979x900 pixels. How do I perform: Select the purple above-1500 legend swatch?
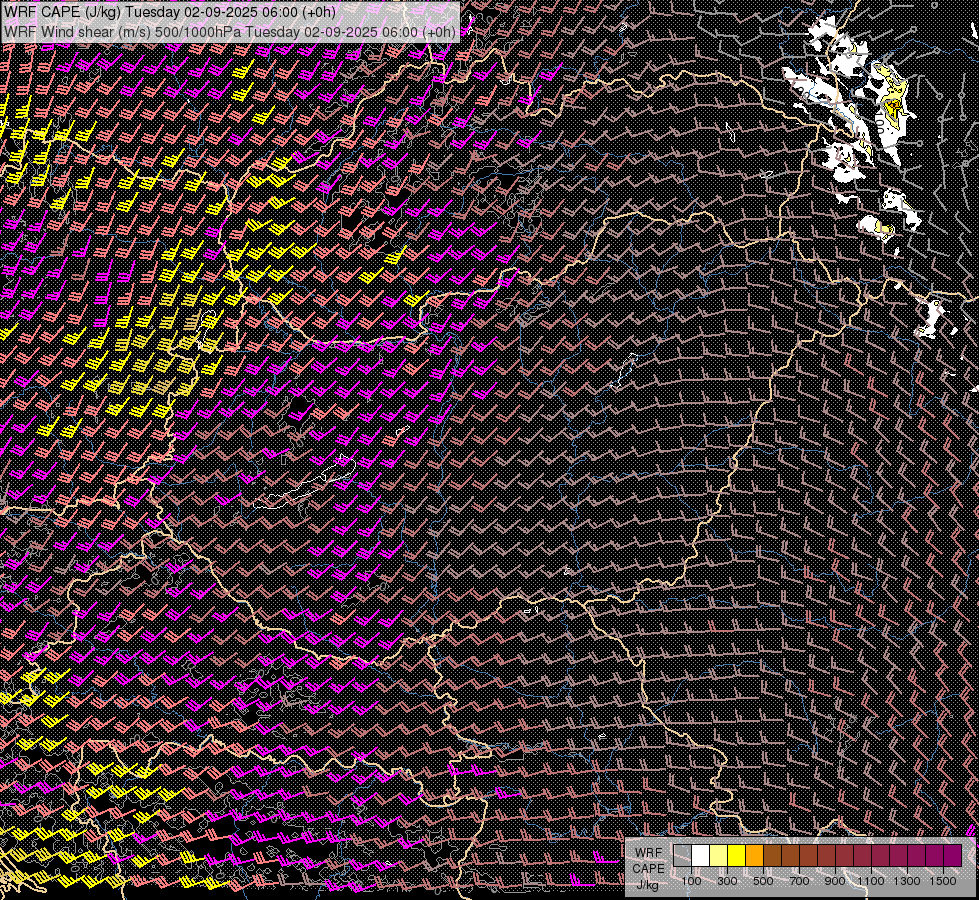tap(953, 855)
